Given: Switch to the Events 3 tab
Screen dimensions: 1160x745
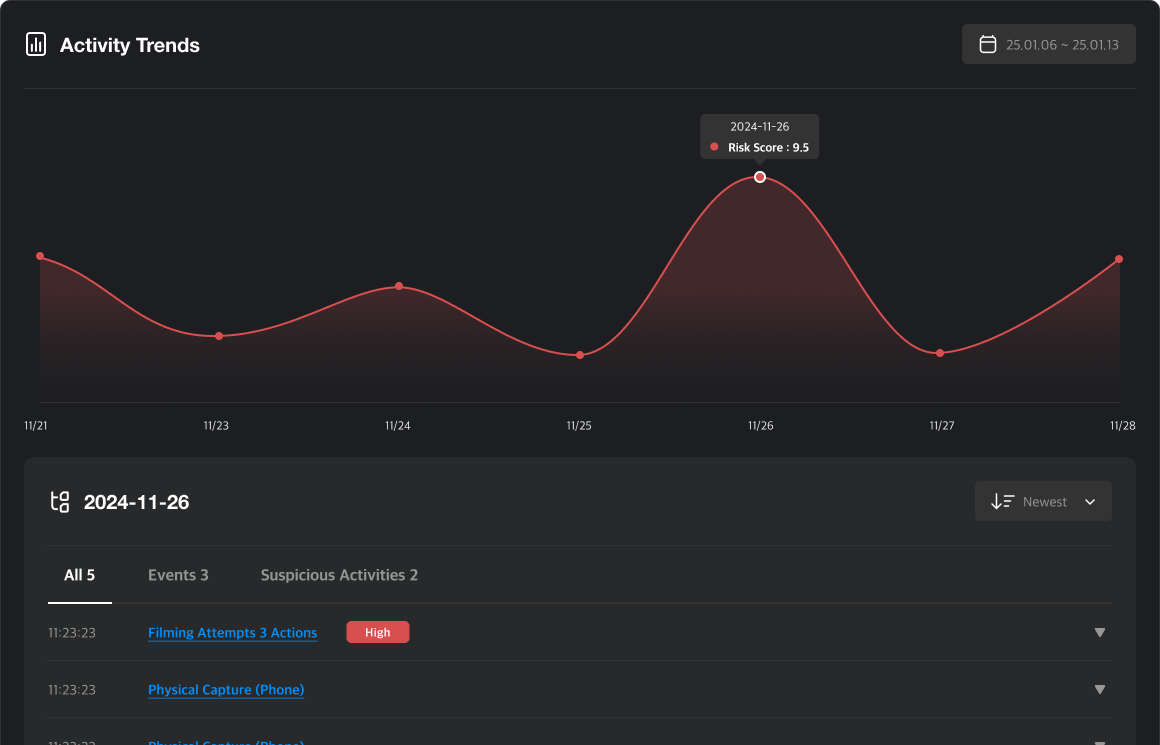Looking at the screenshot, I should [178, 575].
